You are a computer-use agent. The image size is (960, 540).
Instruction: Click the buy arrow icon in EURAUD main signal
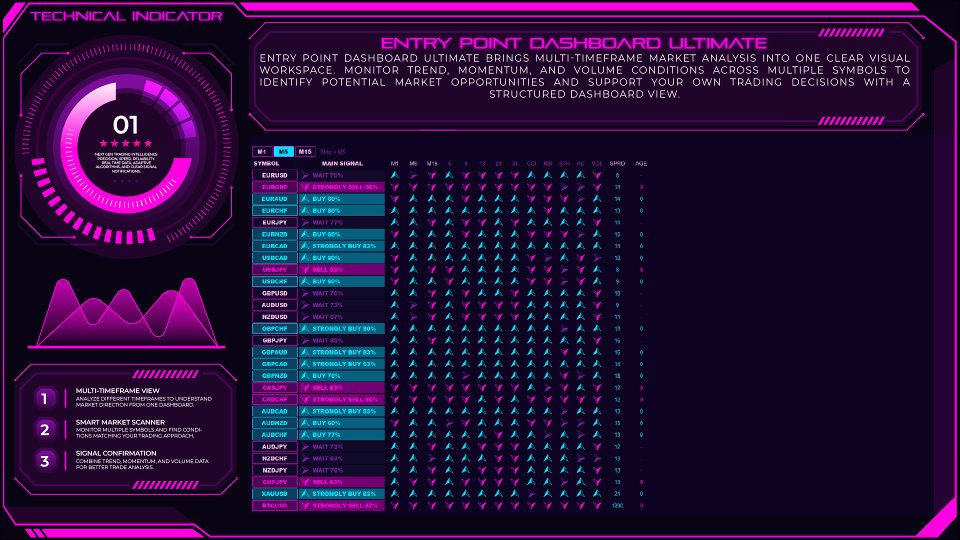coord(305,198)
